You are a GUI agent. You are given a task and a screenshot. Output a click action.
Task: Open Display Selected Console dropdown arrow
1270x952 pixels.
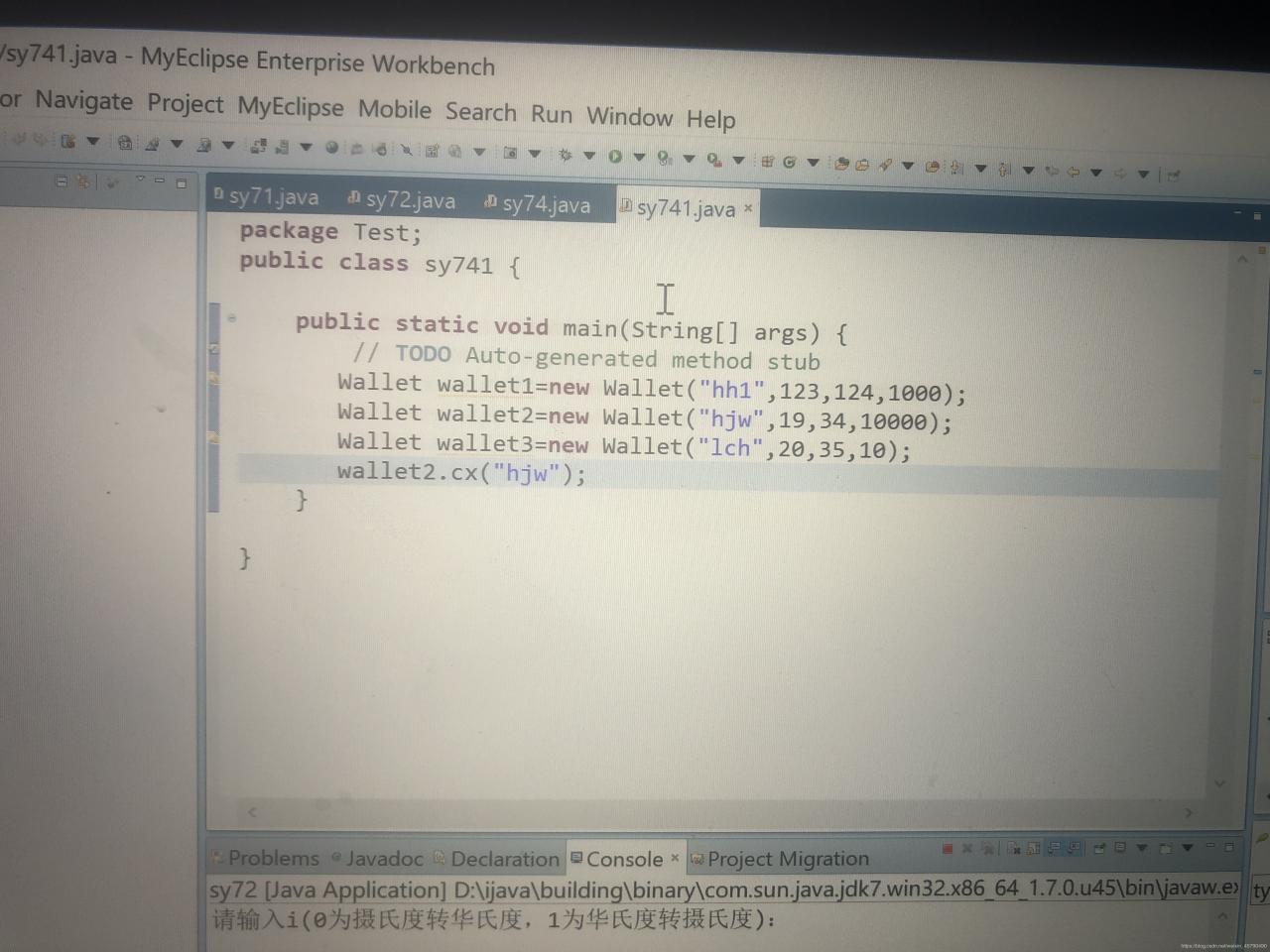pos(1142,848)
